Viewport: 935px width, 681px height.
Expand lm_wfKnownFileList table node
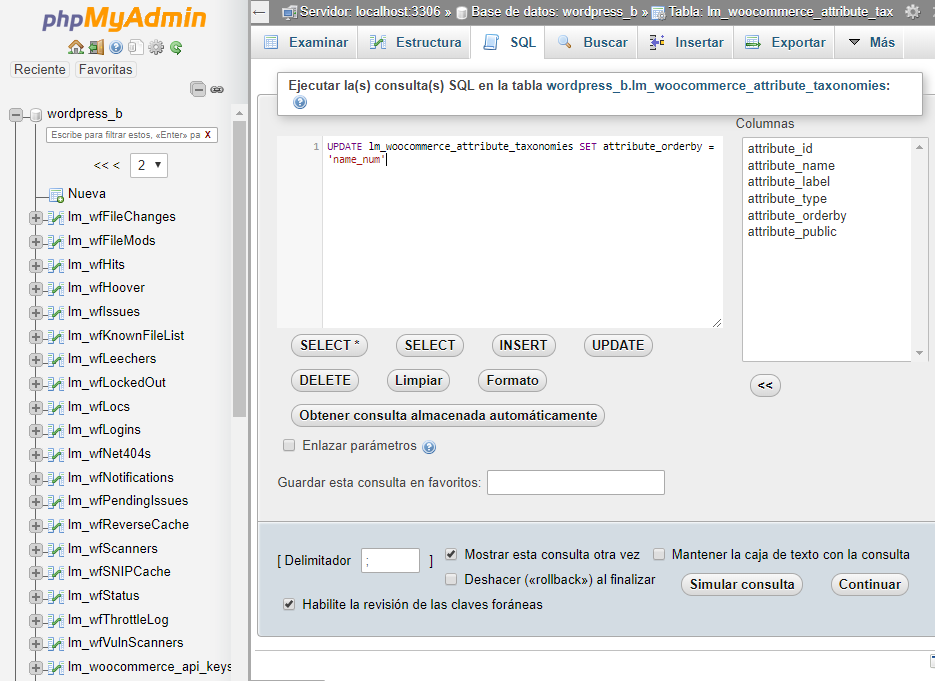(36, 336)
